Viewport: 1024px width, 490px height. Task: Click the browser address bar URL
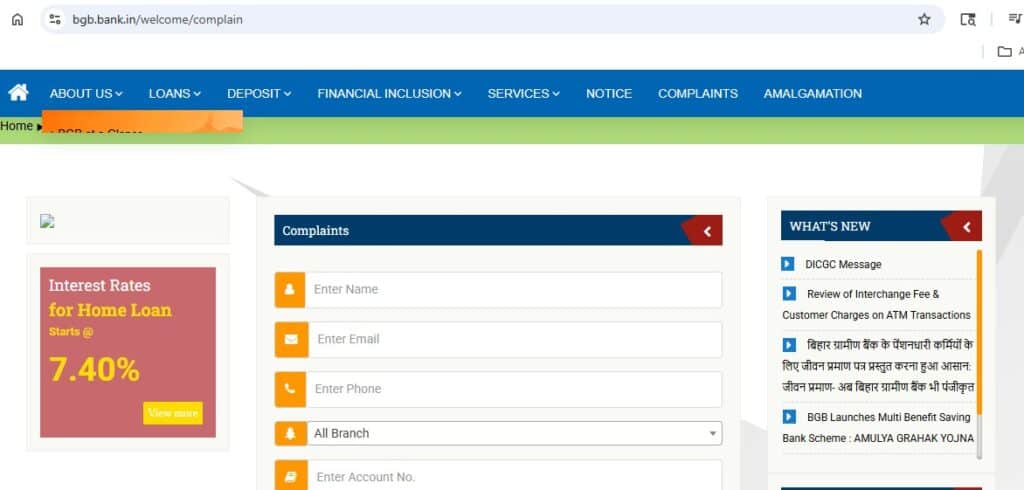click(x=157, y=20)
